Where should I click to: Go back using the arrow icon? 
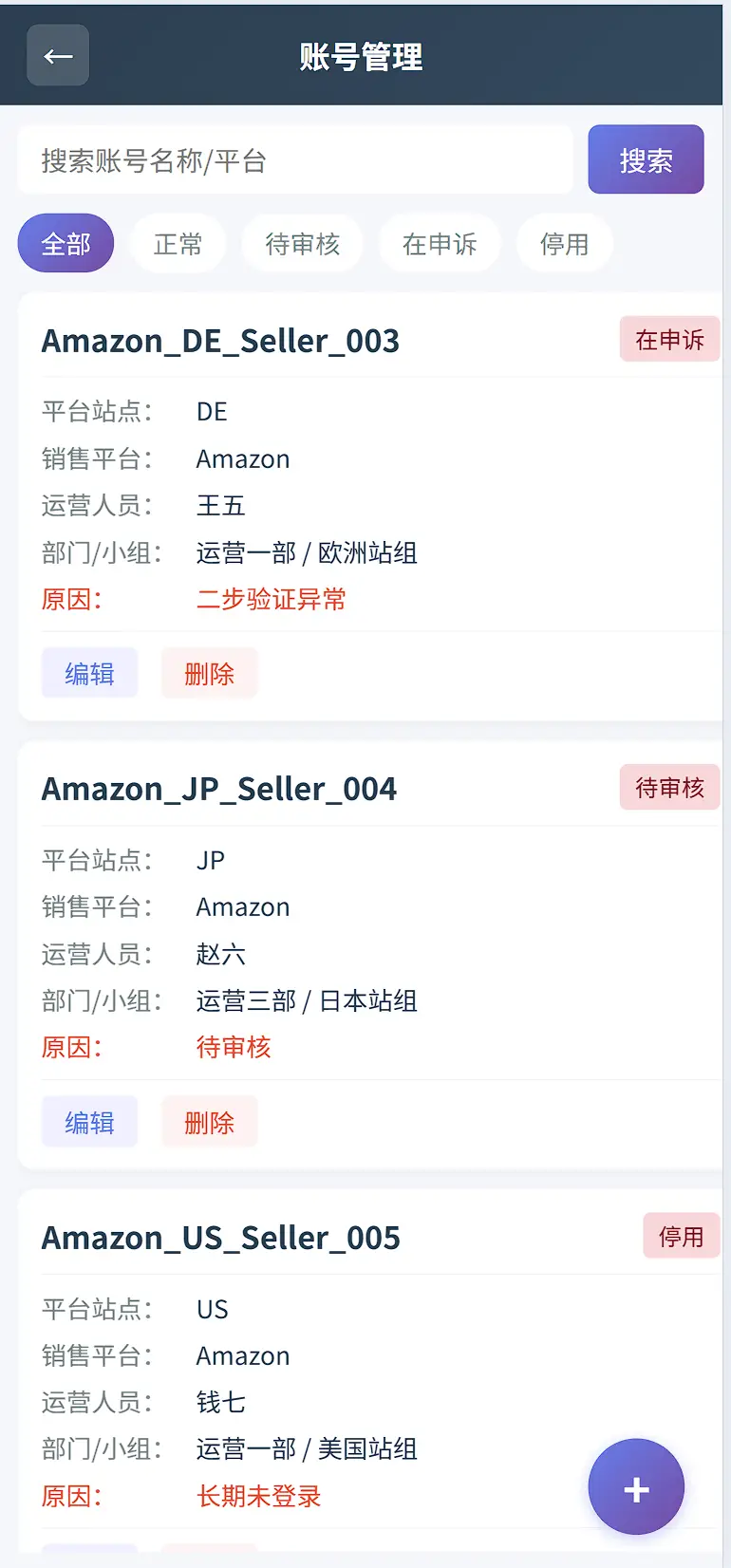click(58, 55)
